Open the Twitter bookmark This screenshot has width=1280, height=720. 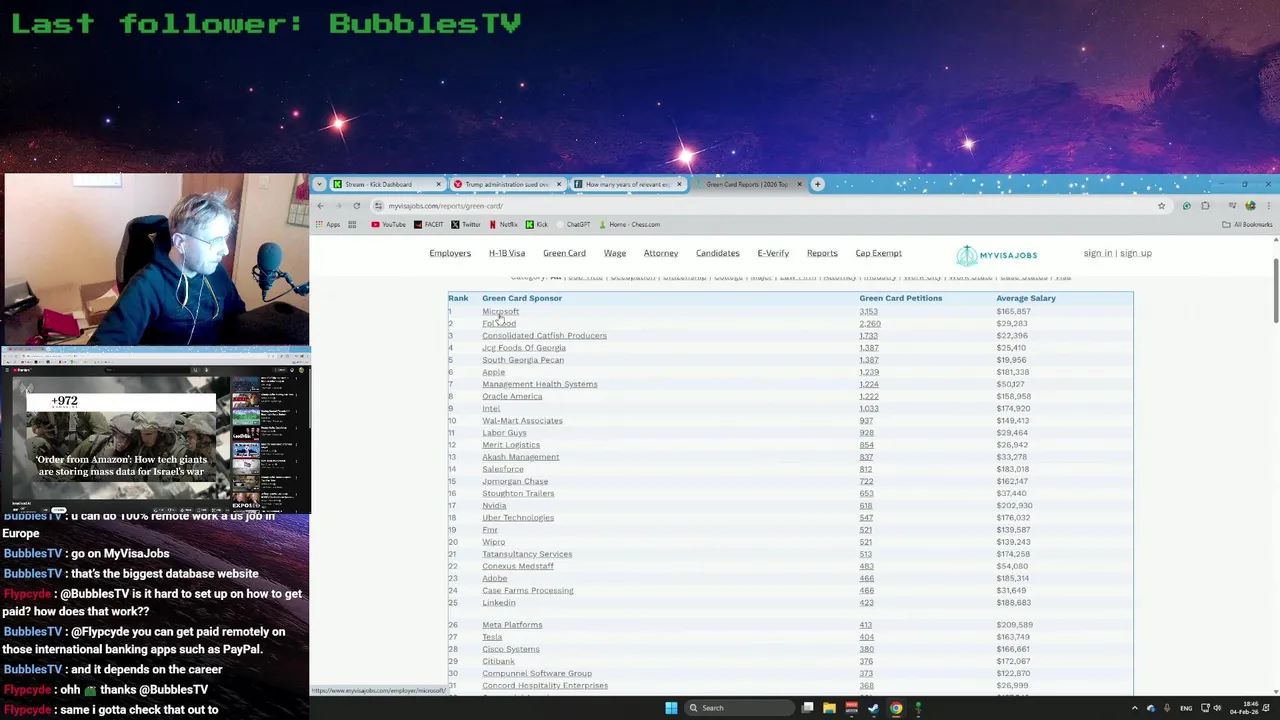(x=466, y=224)
